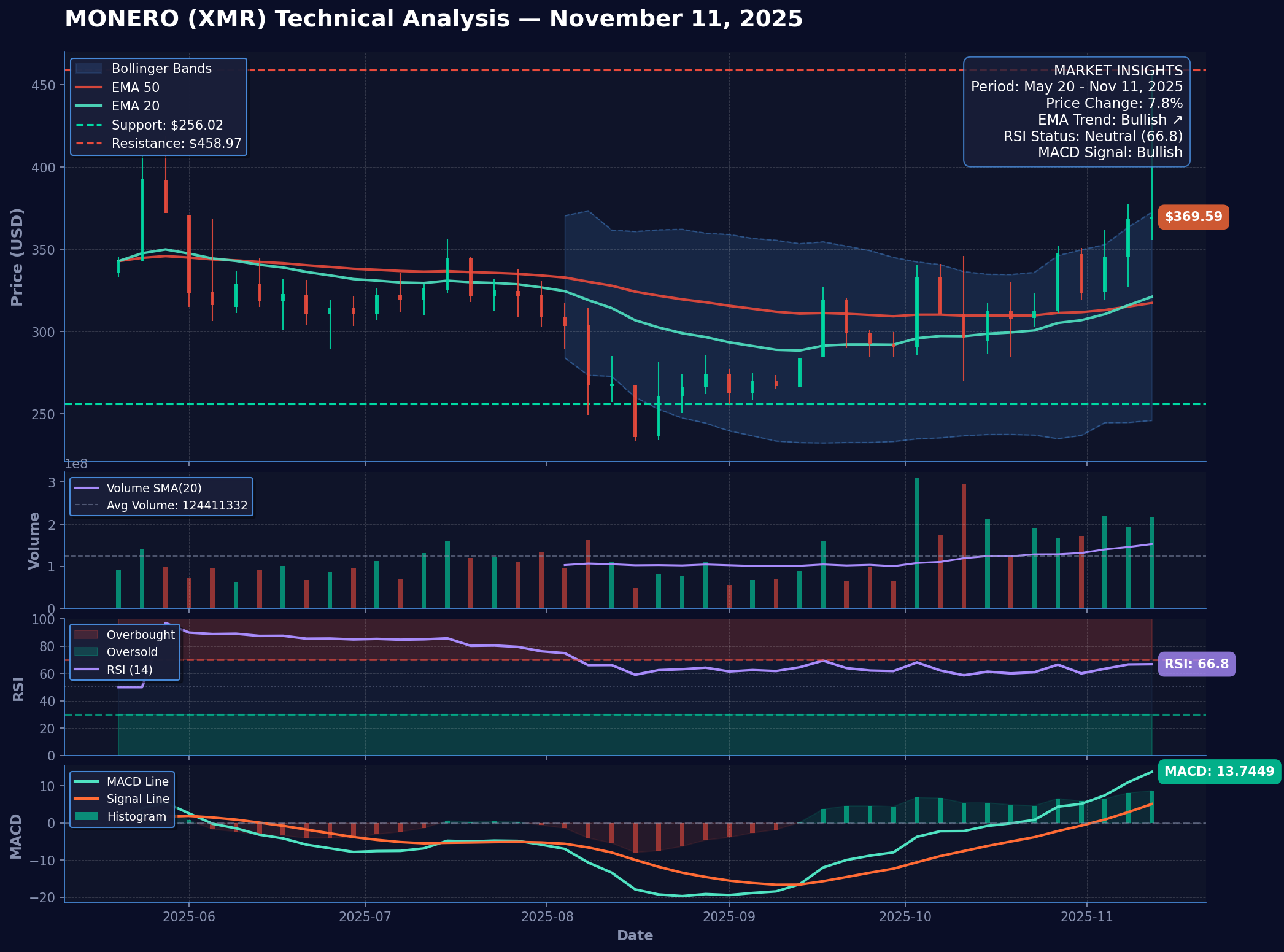This screenshot has width=1284, height=952.
Task: Click the MACD Line legend entry
Action: (x=137, y=781)
